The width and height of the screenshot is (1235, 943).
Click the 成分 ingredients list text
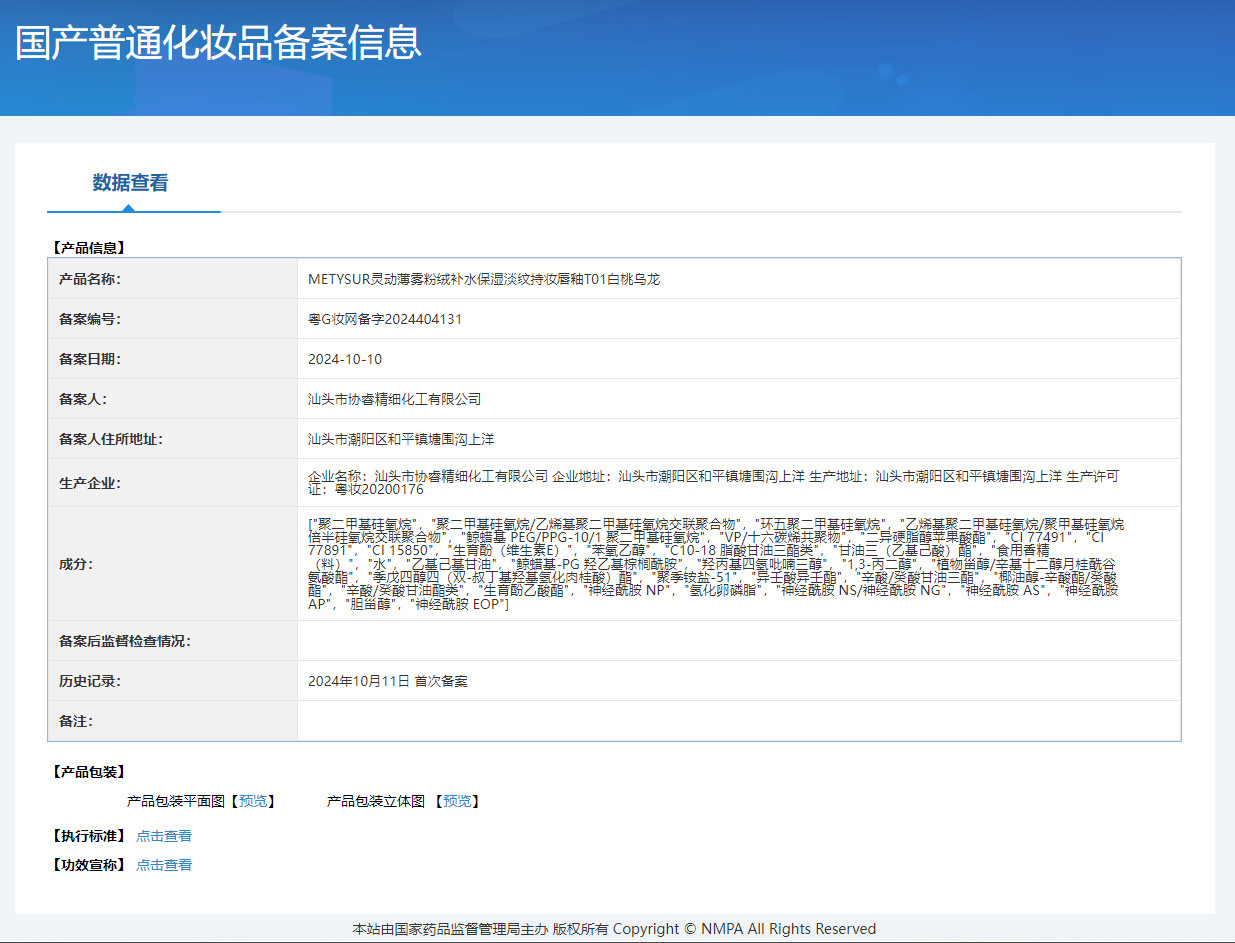point(716,564)
